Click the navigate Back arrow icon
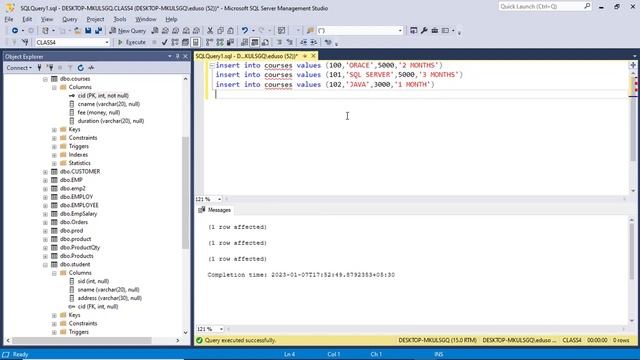The width and height of the screenshot is (640, 360). (15, 31)
